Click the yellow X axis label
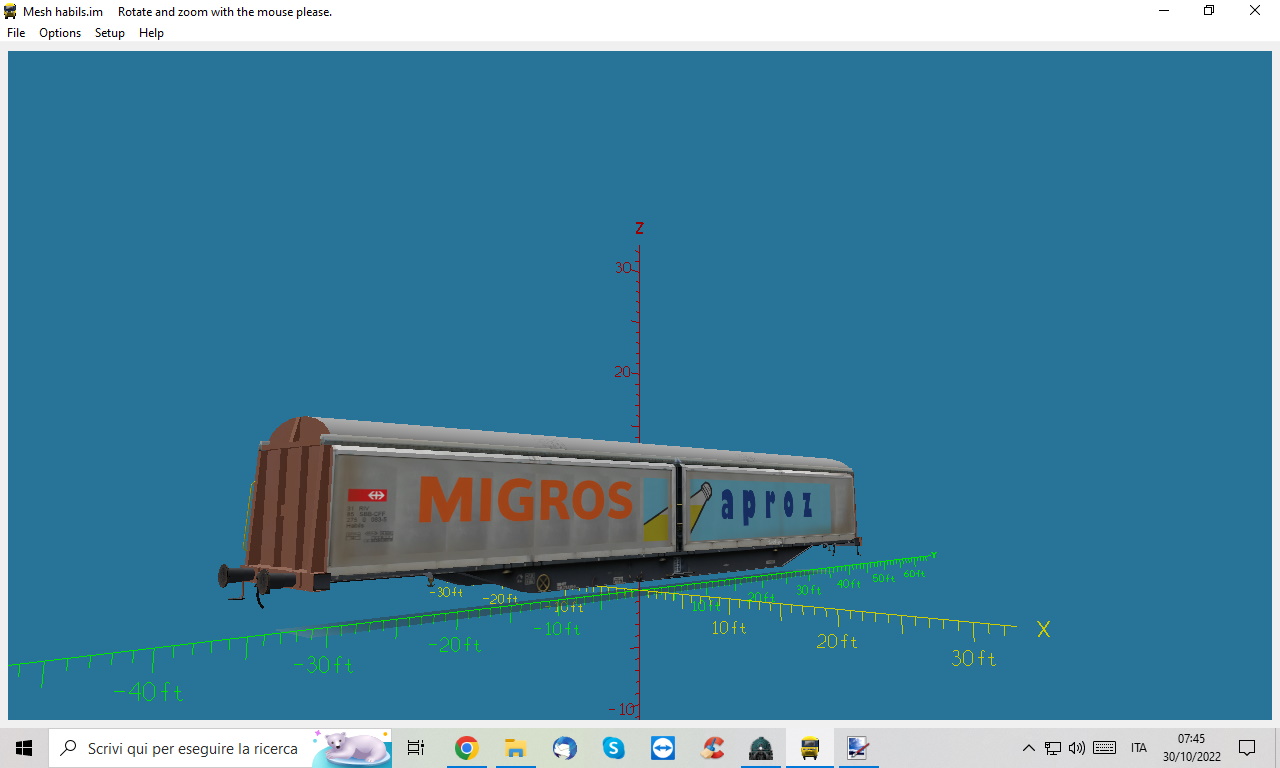 point(1044,629)
